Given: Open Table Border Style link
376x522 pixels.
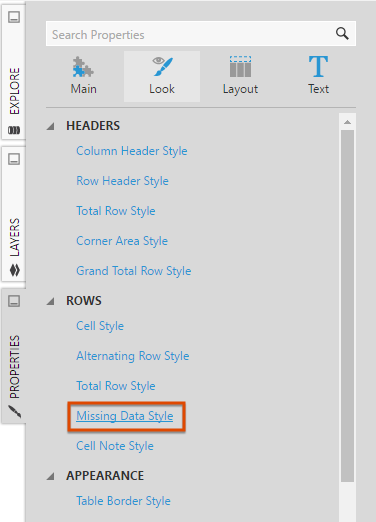Looking at the screenshot, I should (x=123, y=501).
